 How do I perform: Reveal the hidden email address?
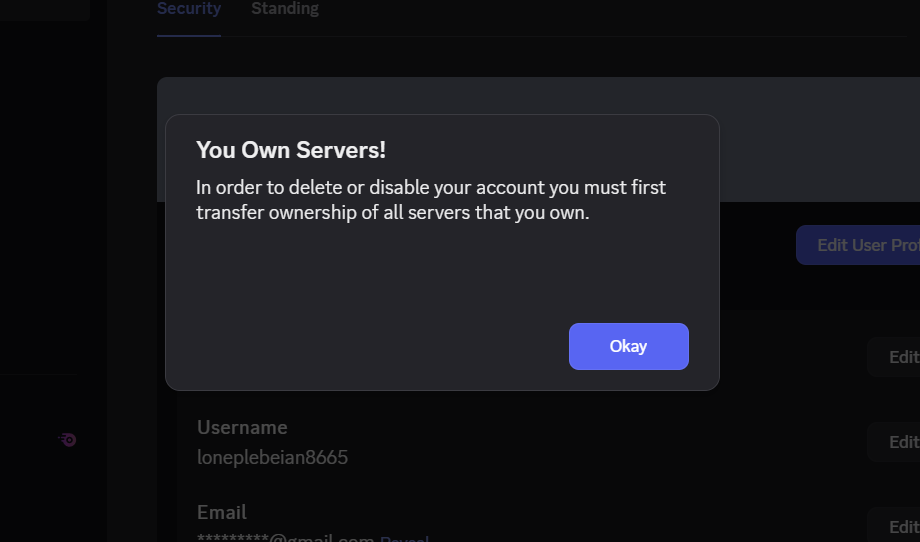(x=404, y=539)
